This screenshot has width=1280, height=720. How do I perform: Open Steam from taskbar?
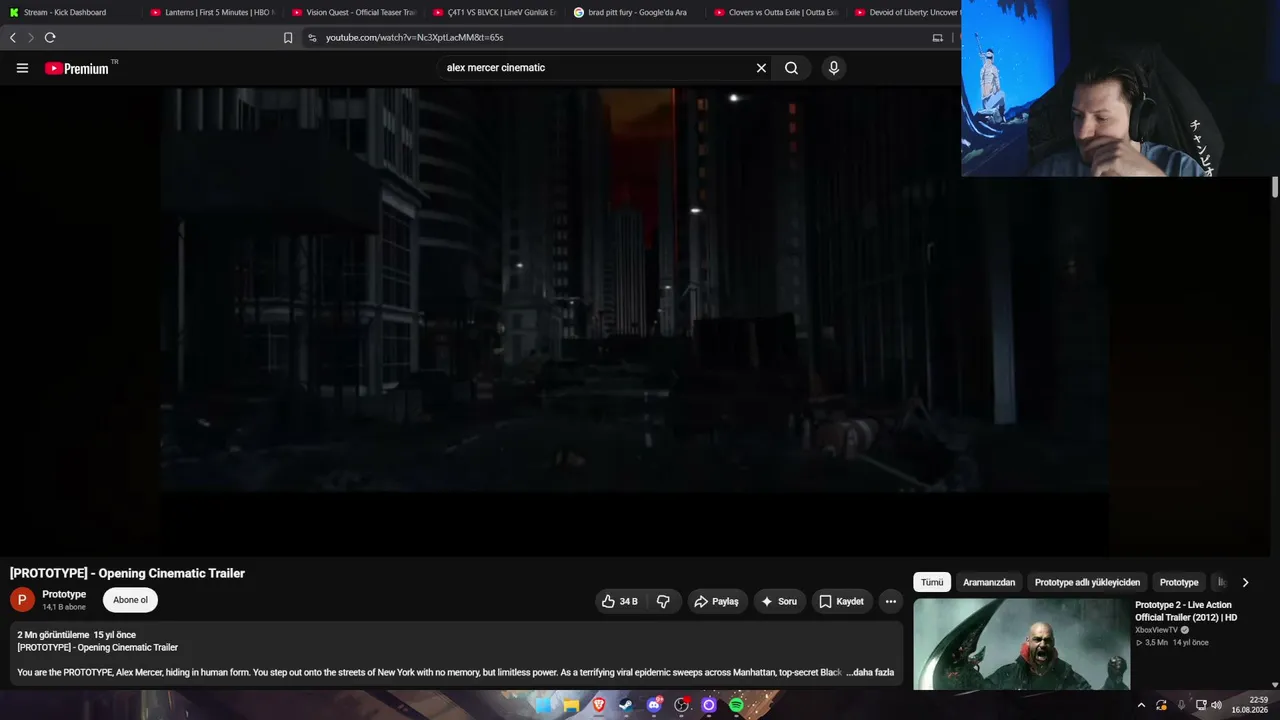click(x=626, y=705)
